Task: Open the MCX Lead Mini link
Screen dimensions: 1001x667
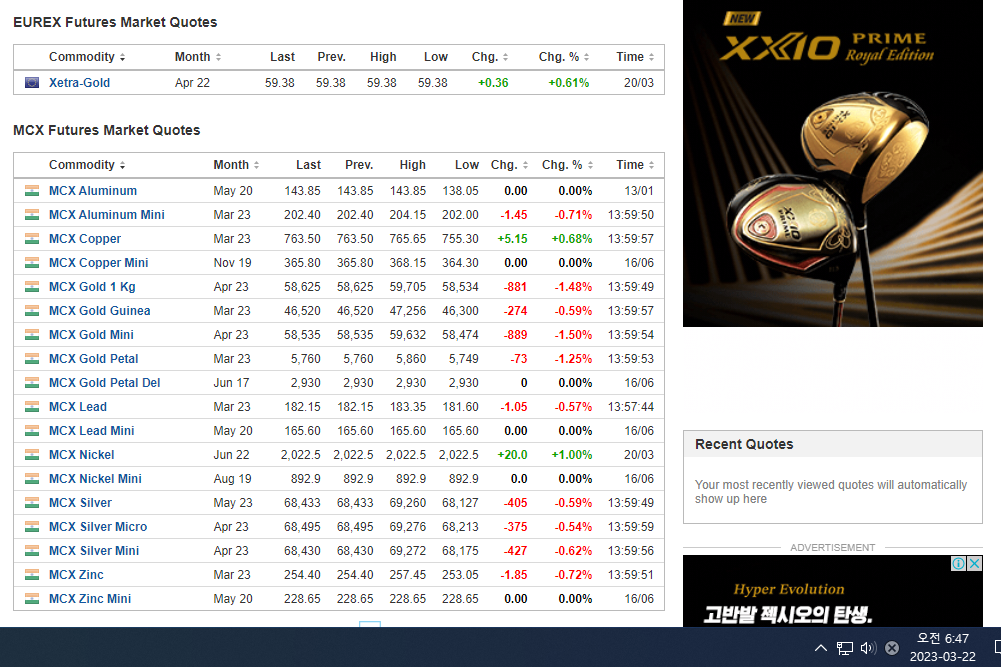Action: click(91, 431)
